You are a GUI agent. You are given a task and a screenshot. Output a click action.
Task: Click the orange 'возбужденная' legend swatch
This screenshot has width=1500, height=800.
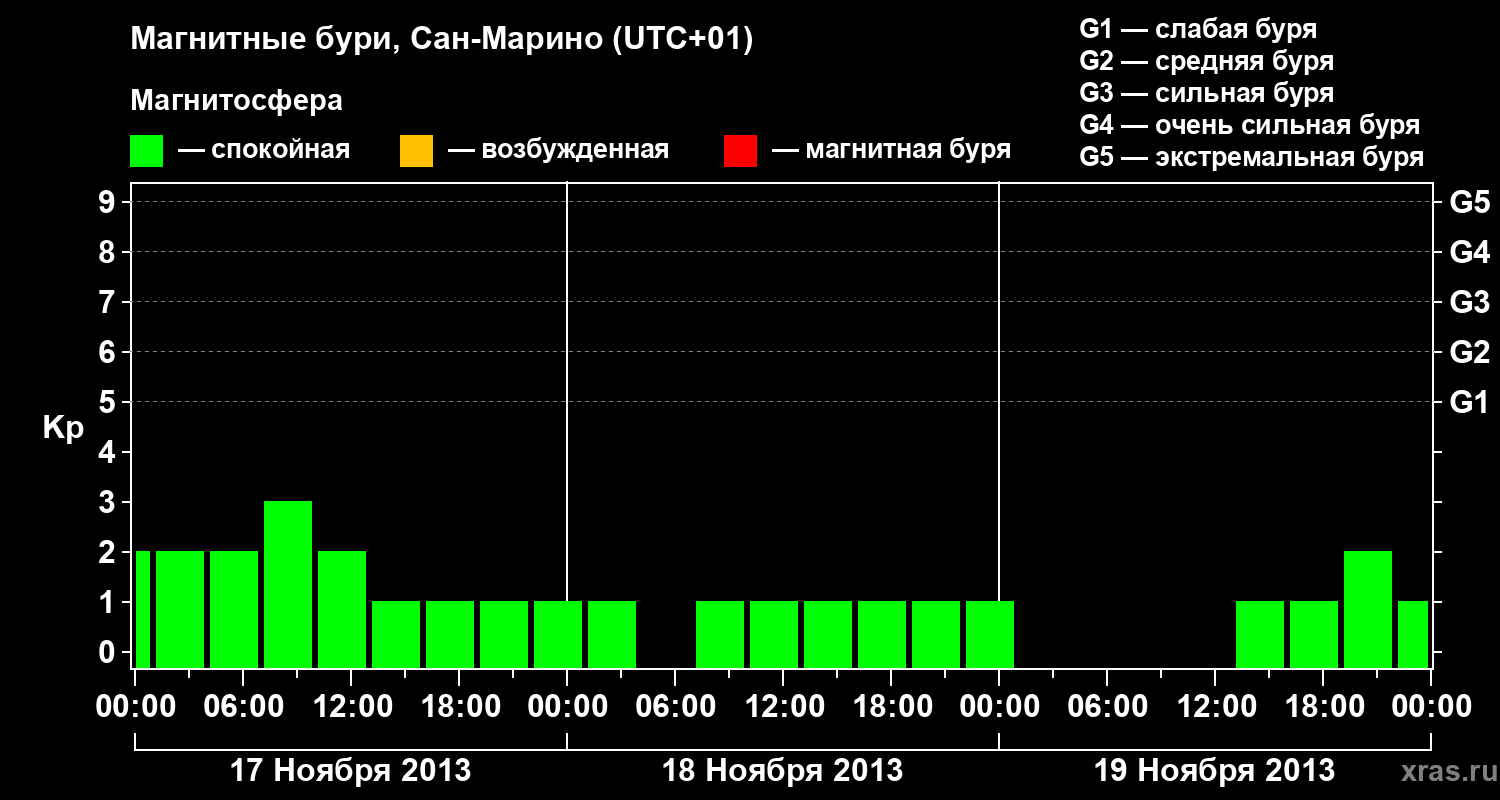click(x=416, y=151)
